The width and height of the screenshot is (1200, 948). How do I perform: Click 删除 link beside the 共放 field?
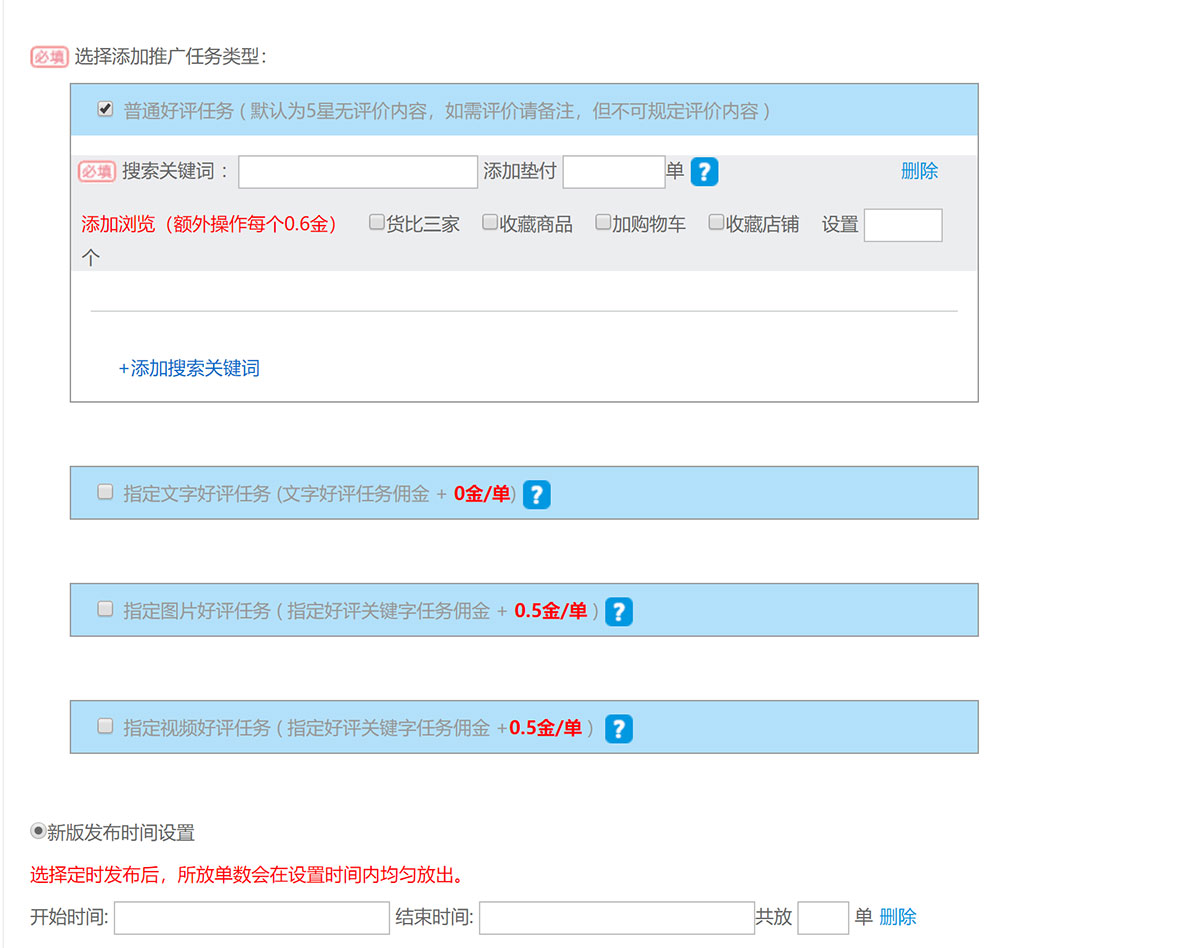[x=897, y=917]
